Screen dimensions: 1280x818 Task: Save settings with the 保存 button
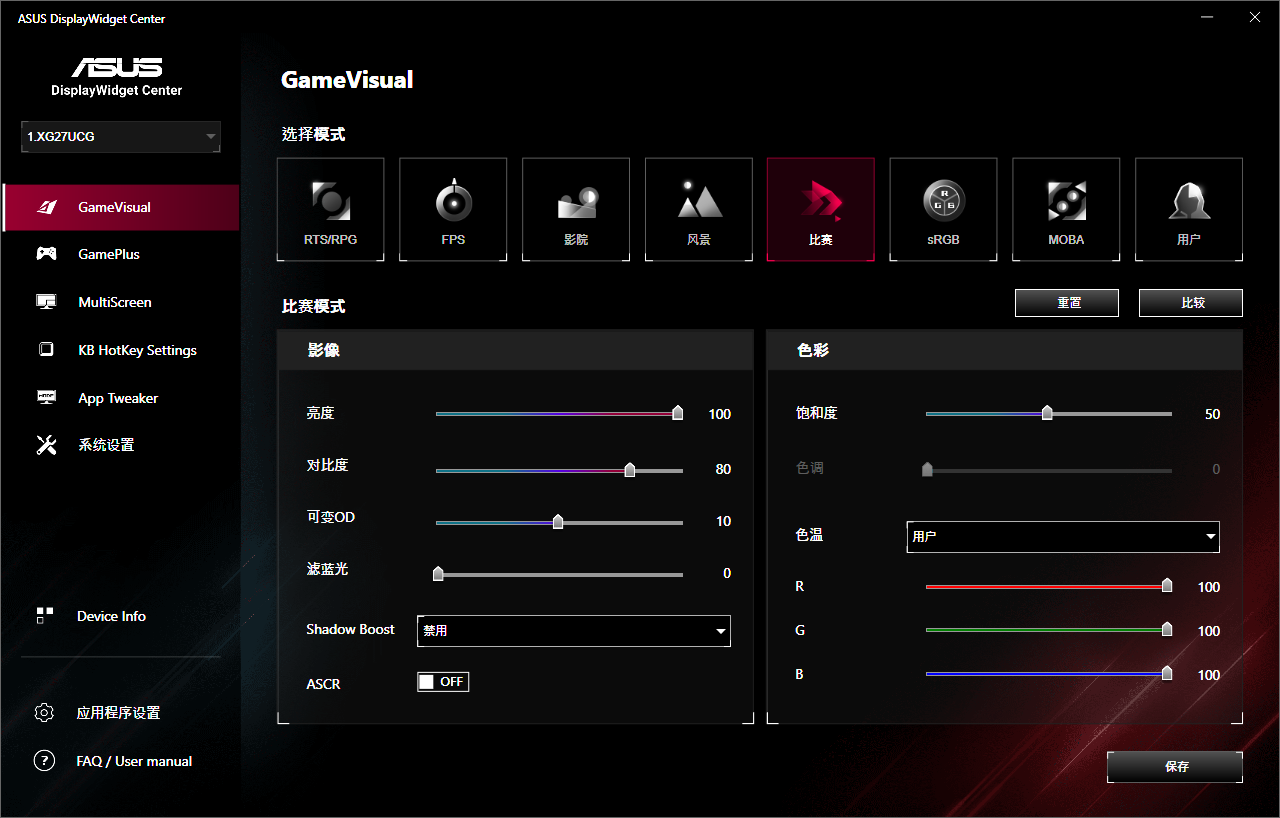coord(1175,767)
